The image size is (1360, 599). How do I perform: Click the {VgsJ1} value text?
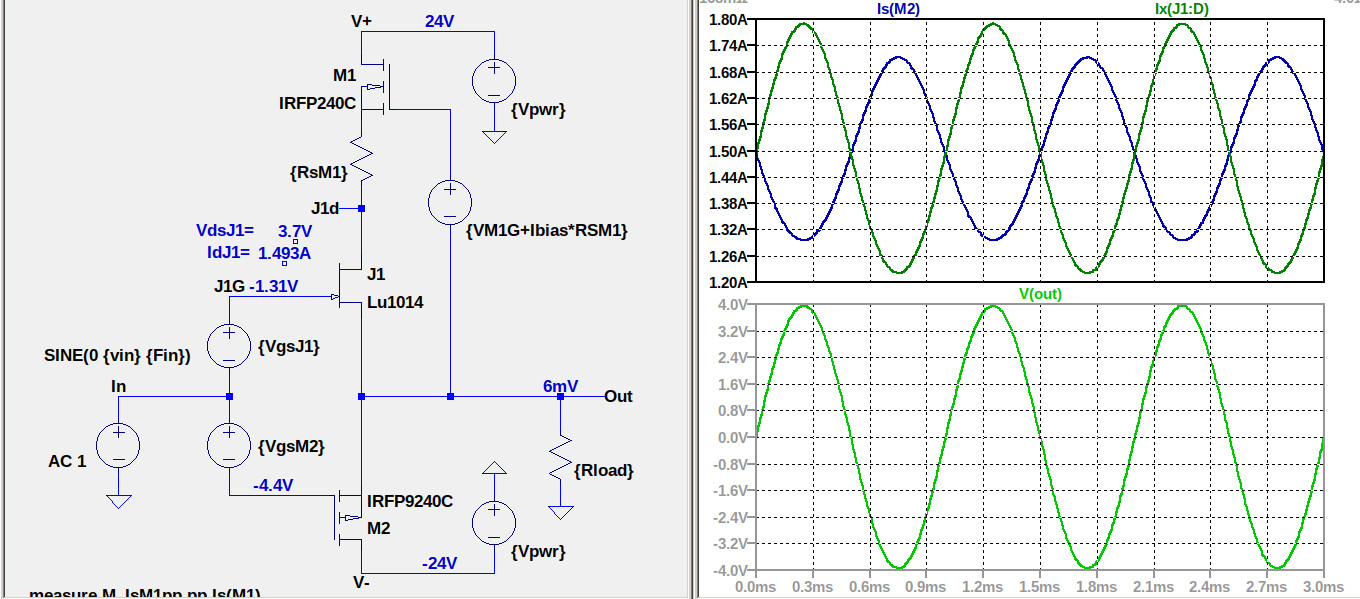(x=288, y=347)
